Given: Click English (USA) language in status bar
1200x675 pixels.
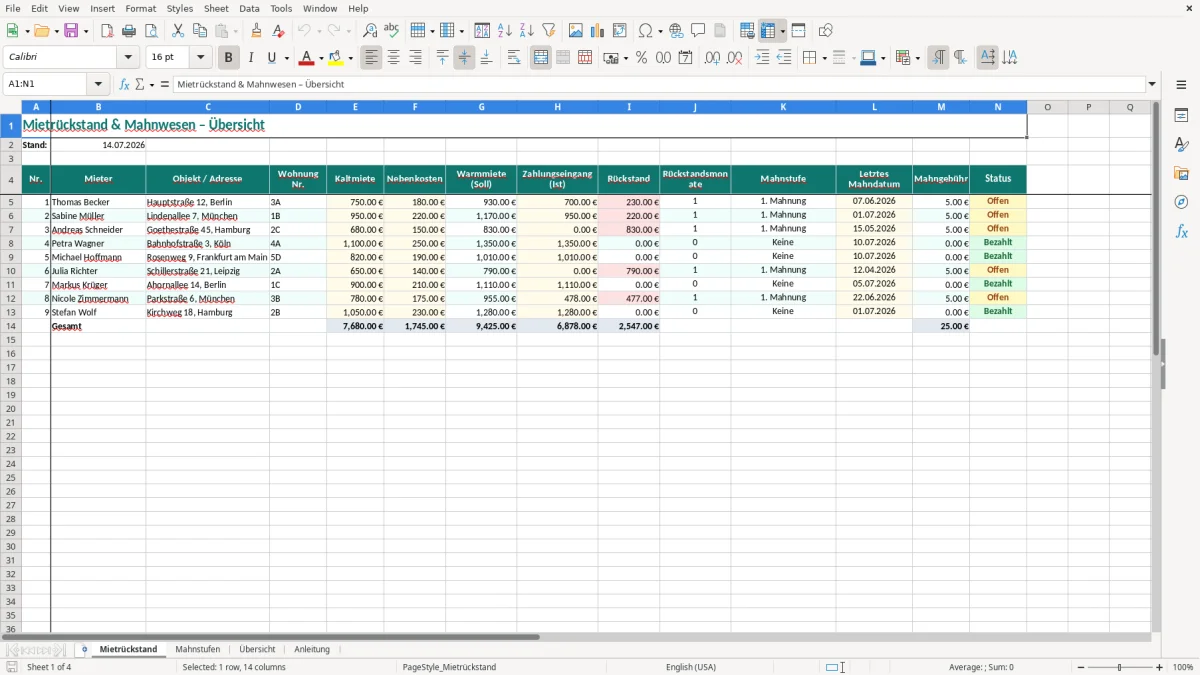Looking at the screenshot, I should click(691, 667).
